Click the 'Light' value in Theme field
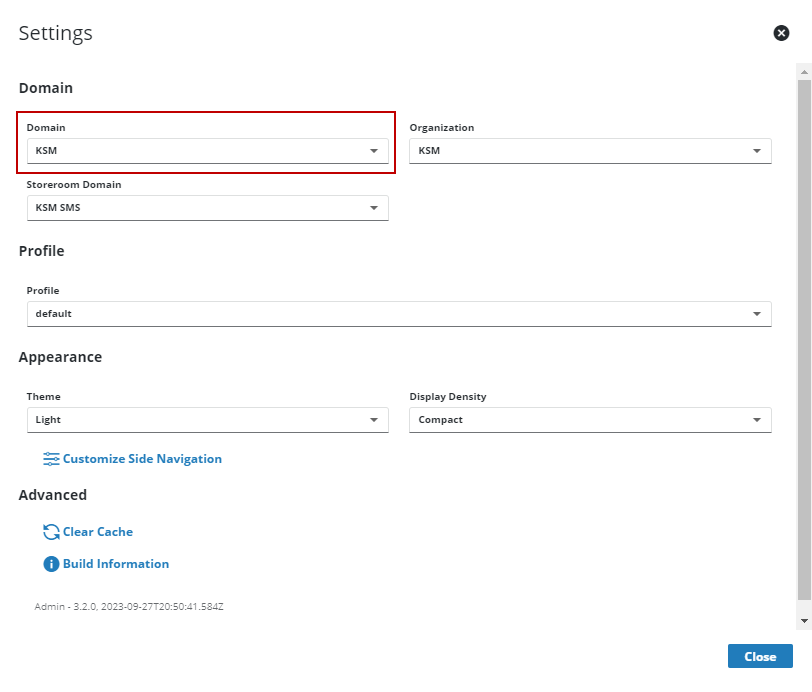 coord(48,420)
